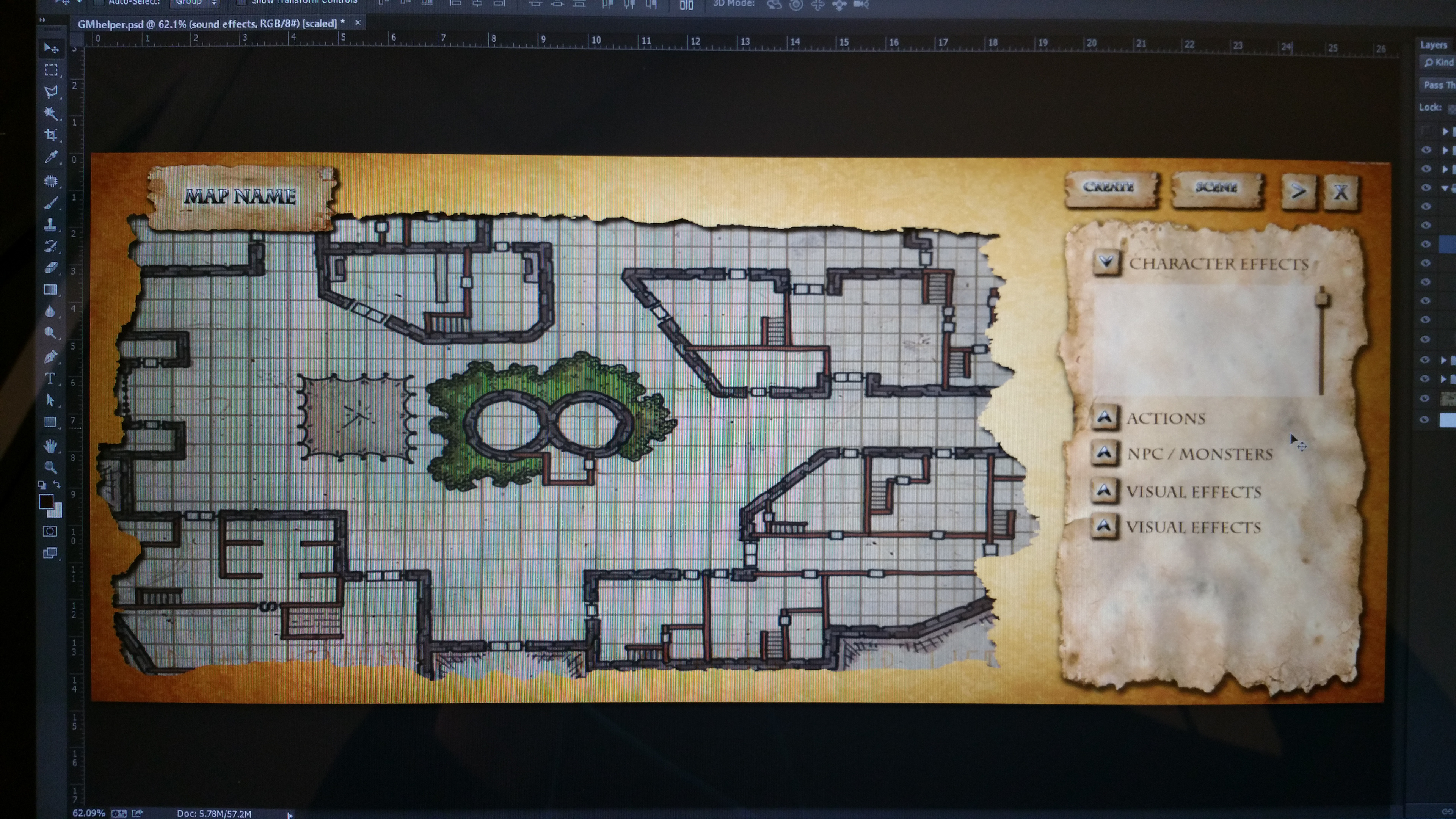Select the Eyedropper tool
The width and height of the screenshot is (1456, 819).
point(51,157)
